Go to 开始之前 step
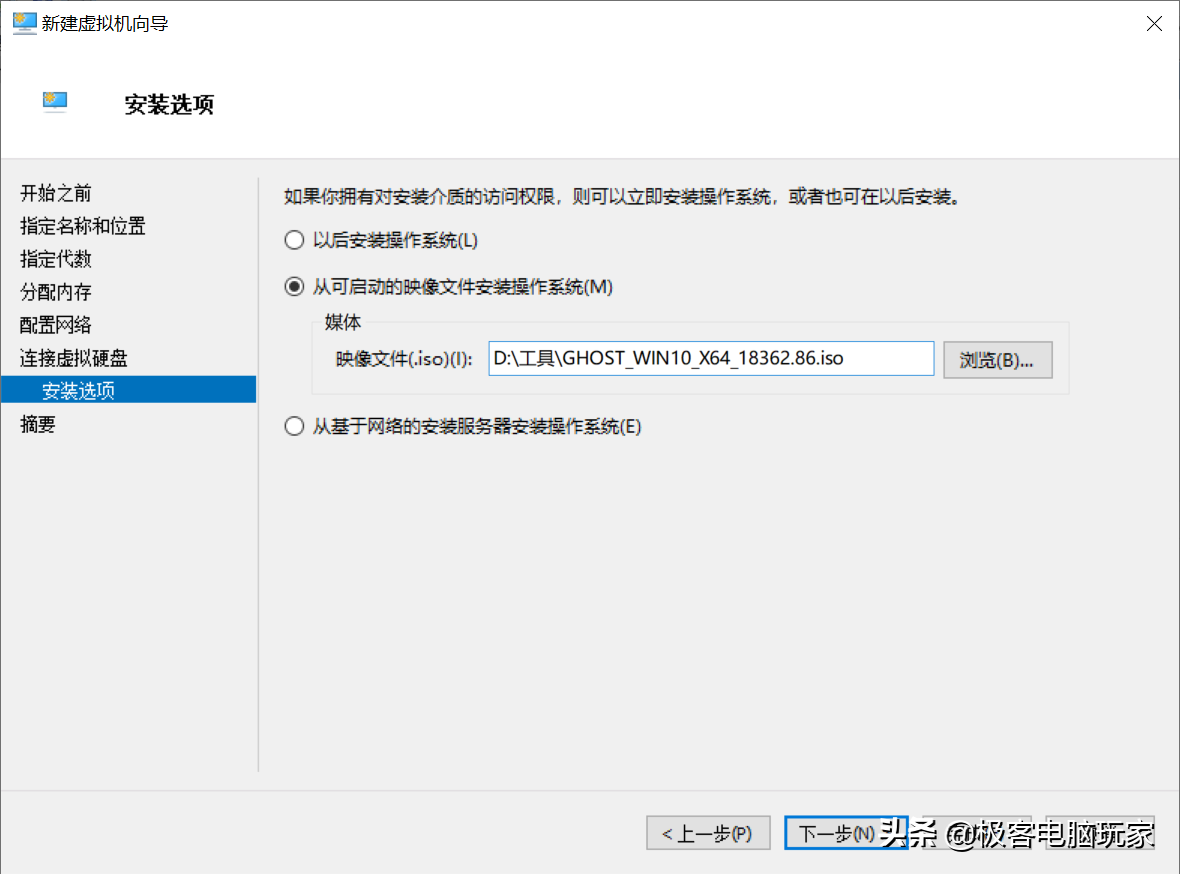The height and width of the screenshot is (874, 1180). (x=56, y=193)
